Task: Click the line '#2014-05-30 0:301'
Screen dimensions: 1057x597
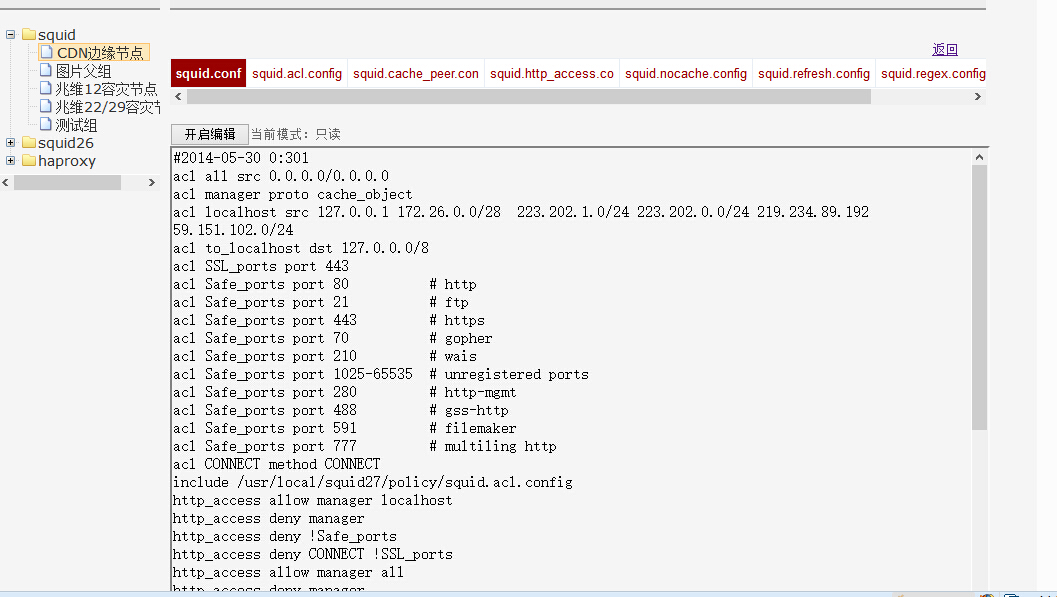Action: (x=241, y=158)
